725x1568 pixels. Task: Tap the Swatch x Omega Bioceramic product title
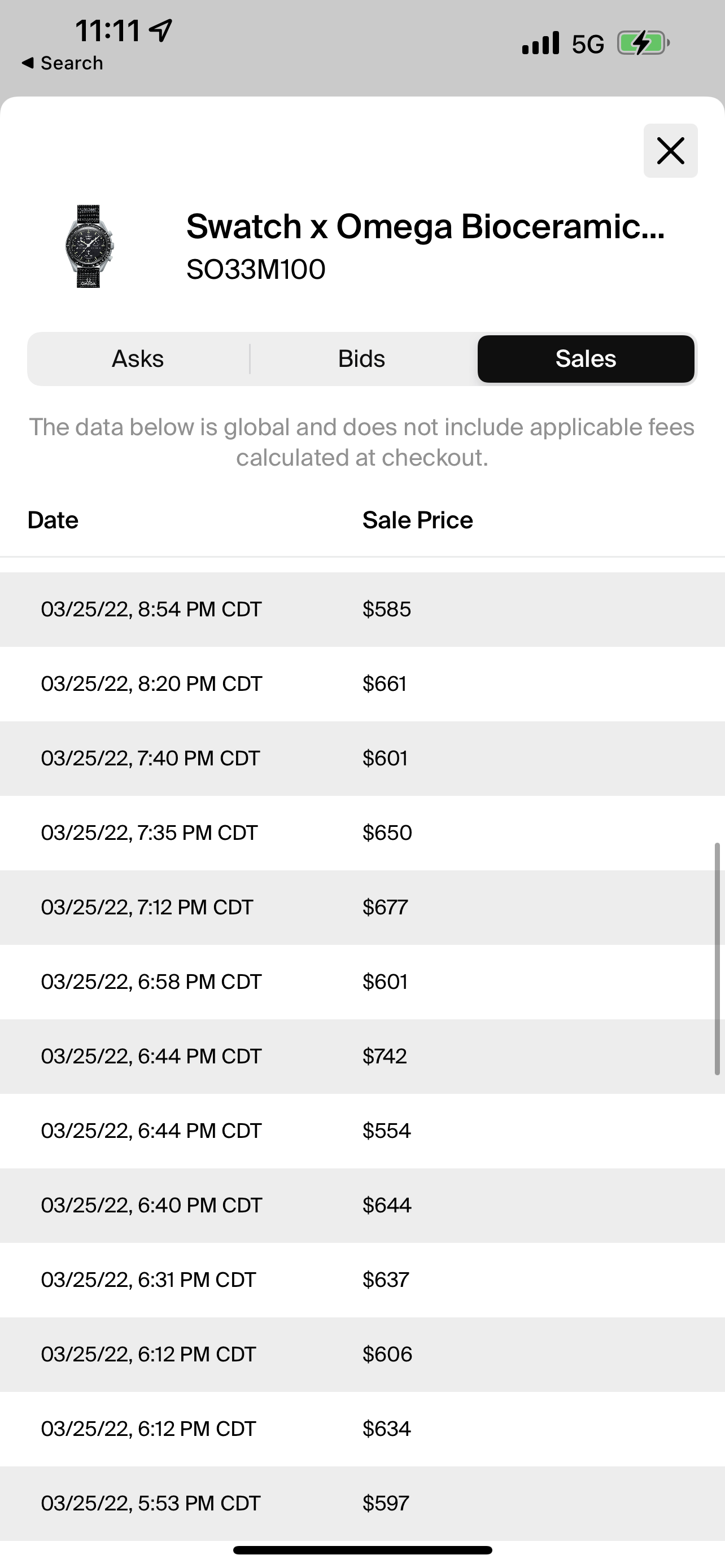[x=425, y=226]
